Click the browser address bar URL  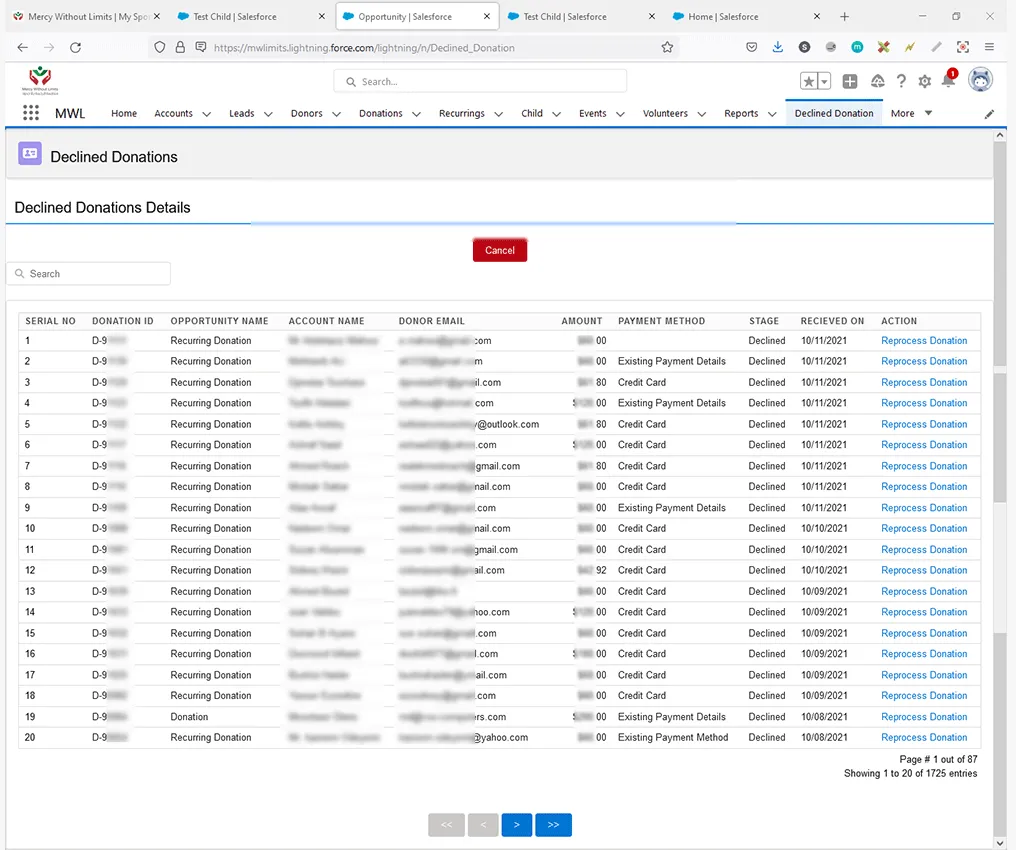coord(364,47)
